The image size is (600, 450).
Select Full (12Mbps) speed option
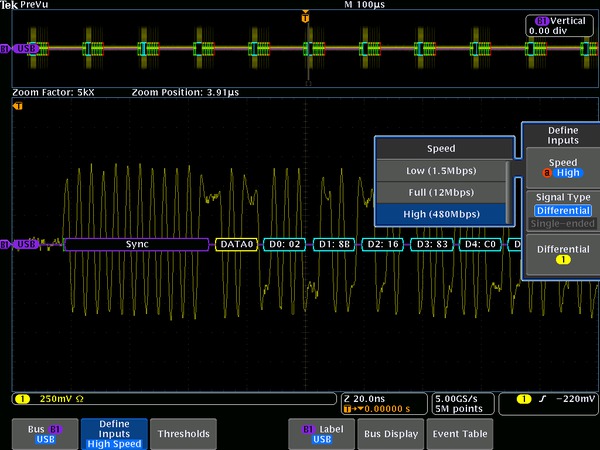point(440,192)
